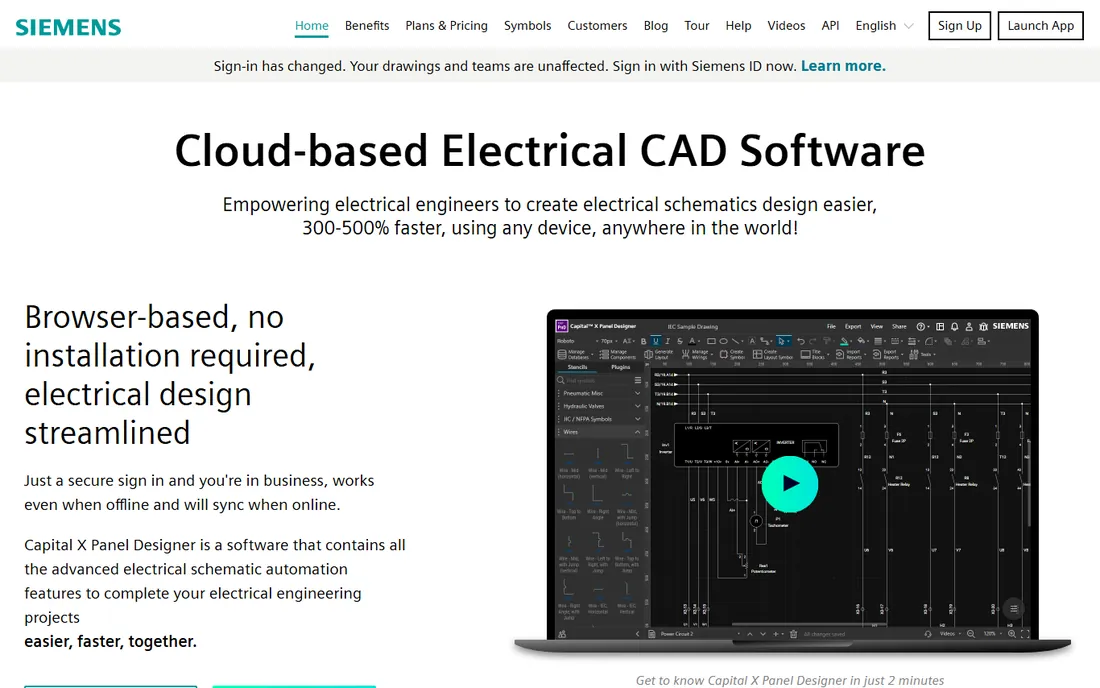Navigate to Symbols

[x=528, y=26]
